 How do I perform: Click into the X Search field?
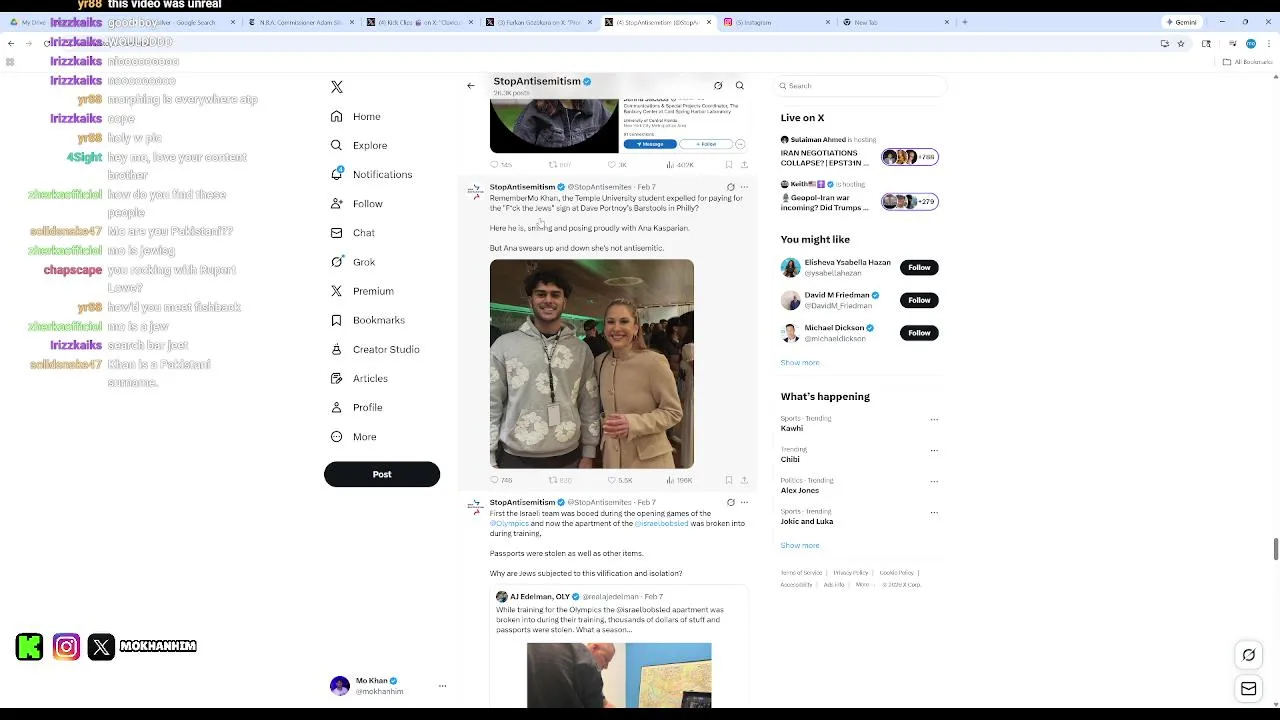(x=860, y=86)
